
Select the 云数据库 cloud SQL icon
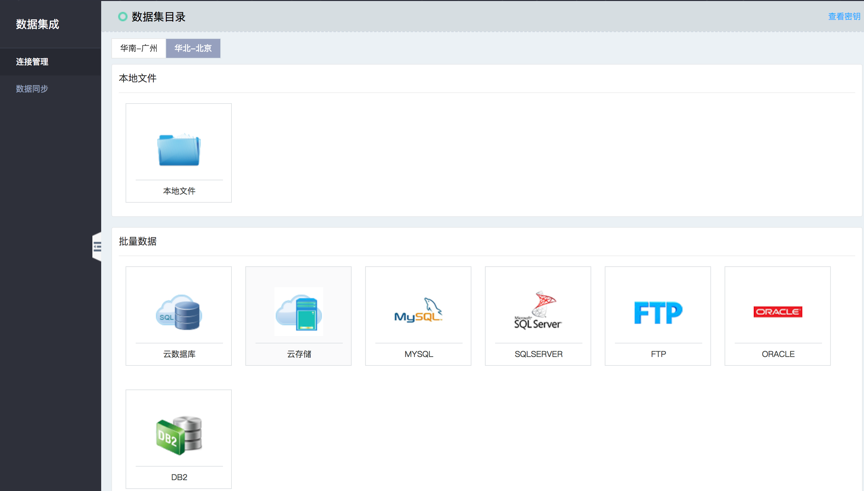179,312
